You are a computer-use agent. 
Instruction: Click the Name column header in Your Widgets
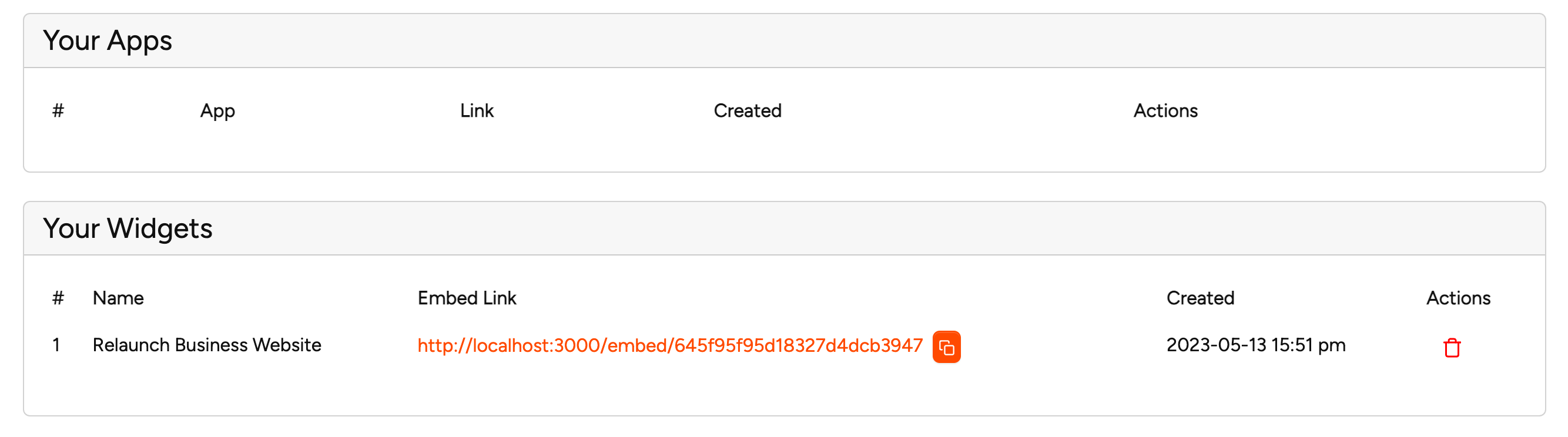point(118,298)
